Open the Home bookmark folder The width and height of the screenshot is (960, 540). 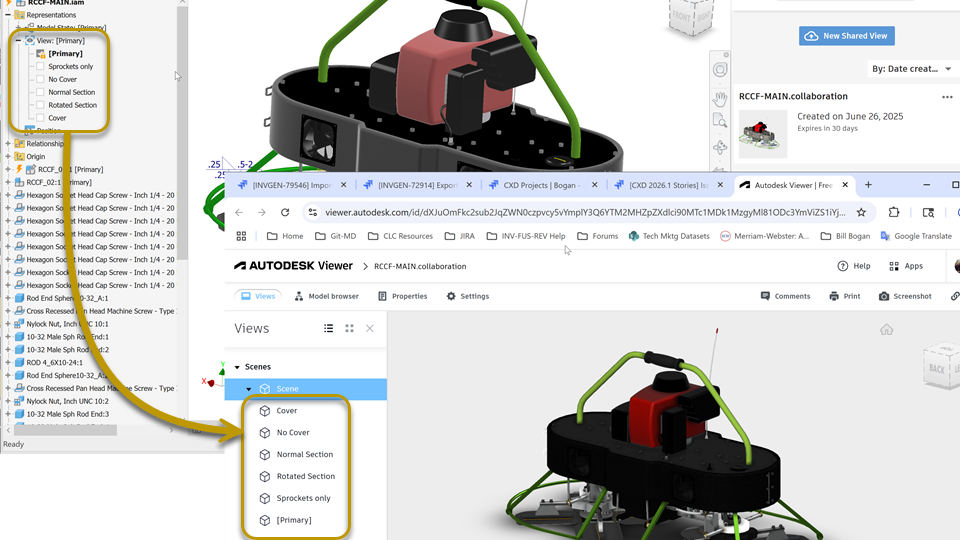[x=285, y=236]
